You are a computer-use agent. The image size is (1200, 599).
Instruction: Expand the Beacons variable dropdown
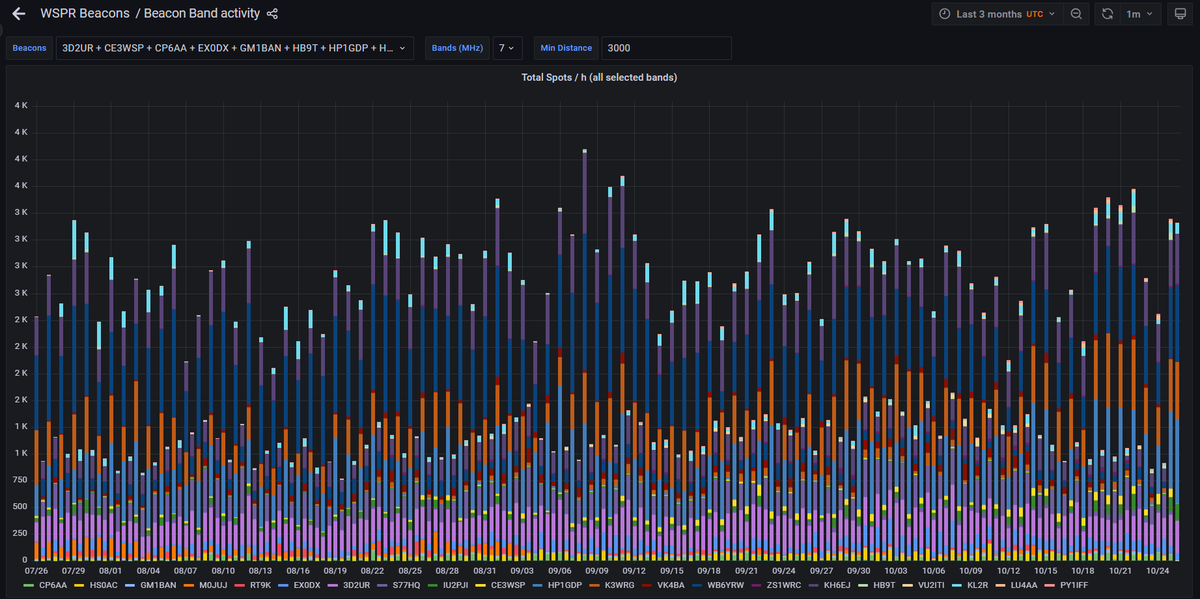click(x=234, y=48)
